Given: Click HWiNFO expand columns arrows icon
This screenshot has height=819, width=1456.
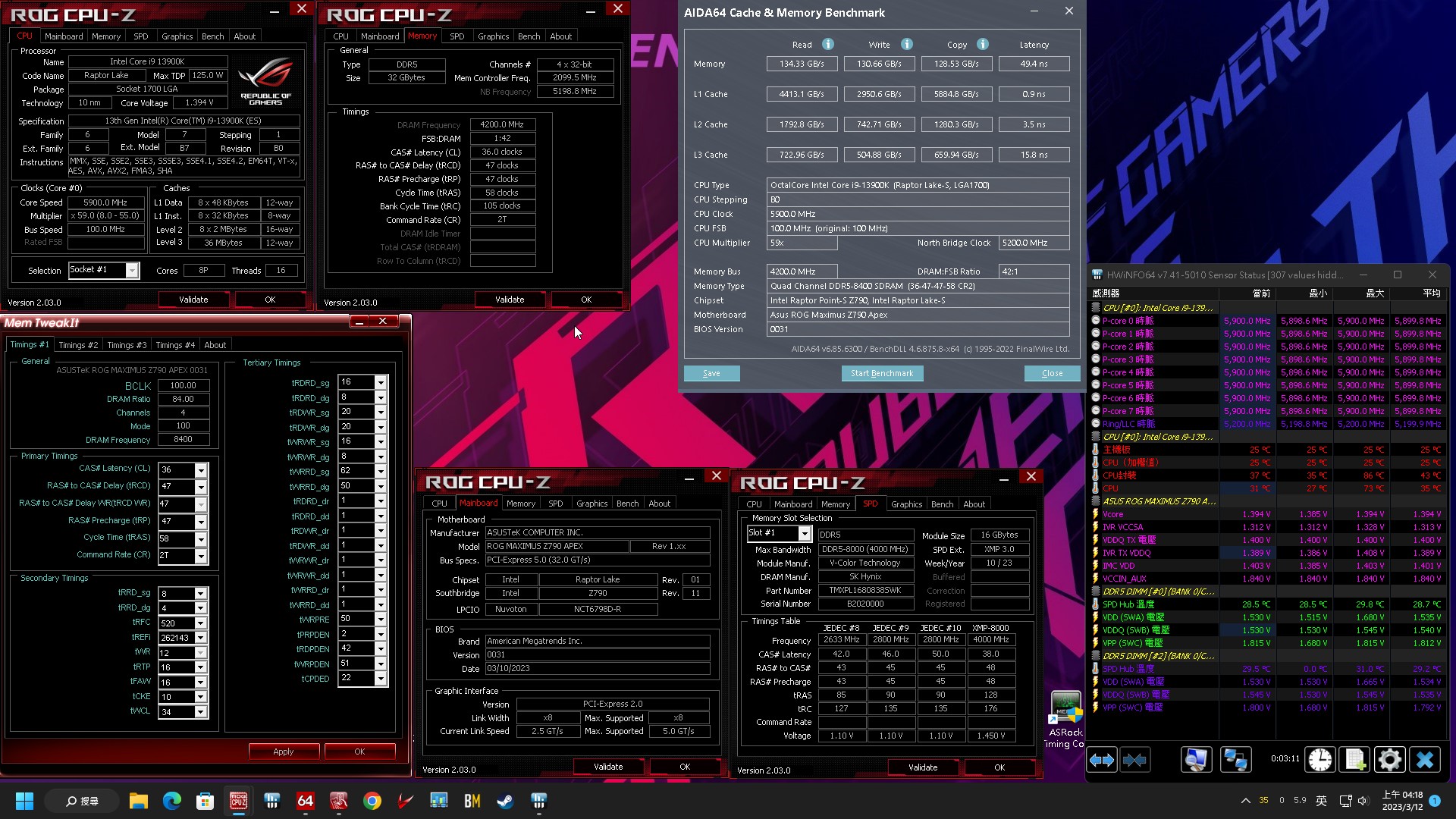Looking at the screenshot, I should point(1102,760).
